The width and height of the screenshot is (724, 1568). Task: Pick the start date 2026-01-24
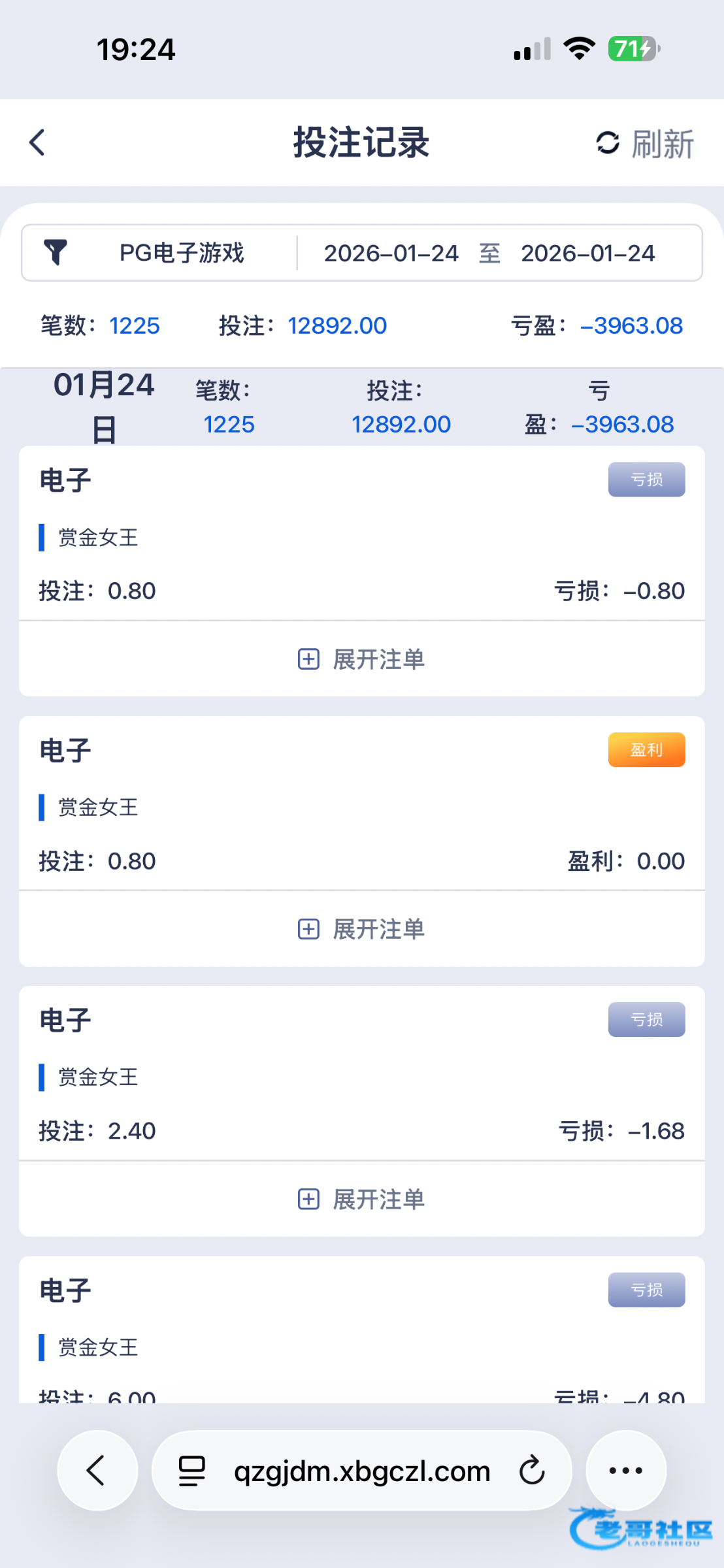[x=391, y=253]
